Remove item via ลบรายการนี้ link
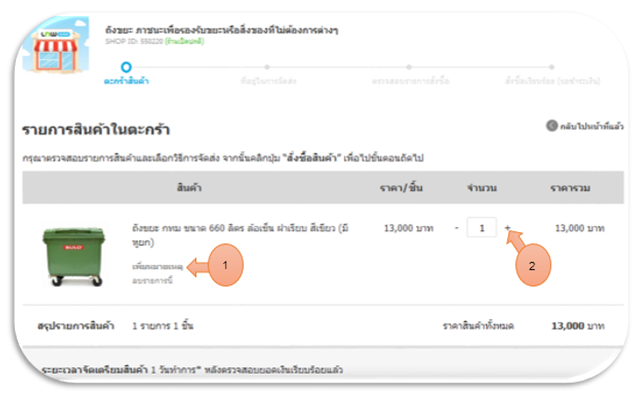Viewport: 642px width, 398px height. pyautogui.click(x=152, y=280)
